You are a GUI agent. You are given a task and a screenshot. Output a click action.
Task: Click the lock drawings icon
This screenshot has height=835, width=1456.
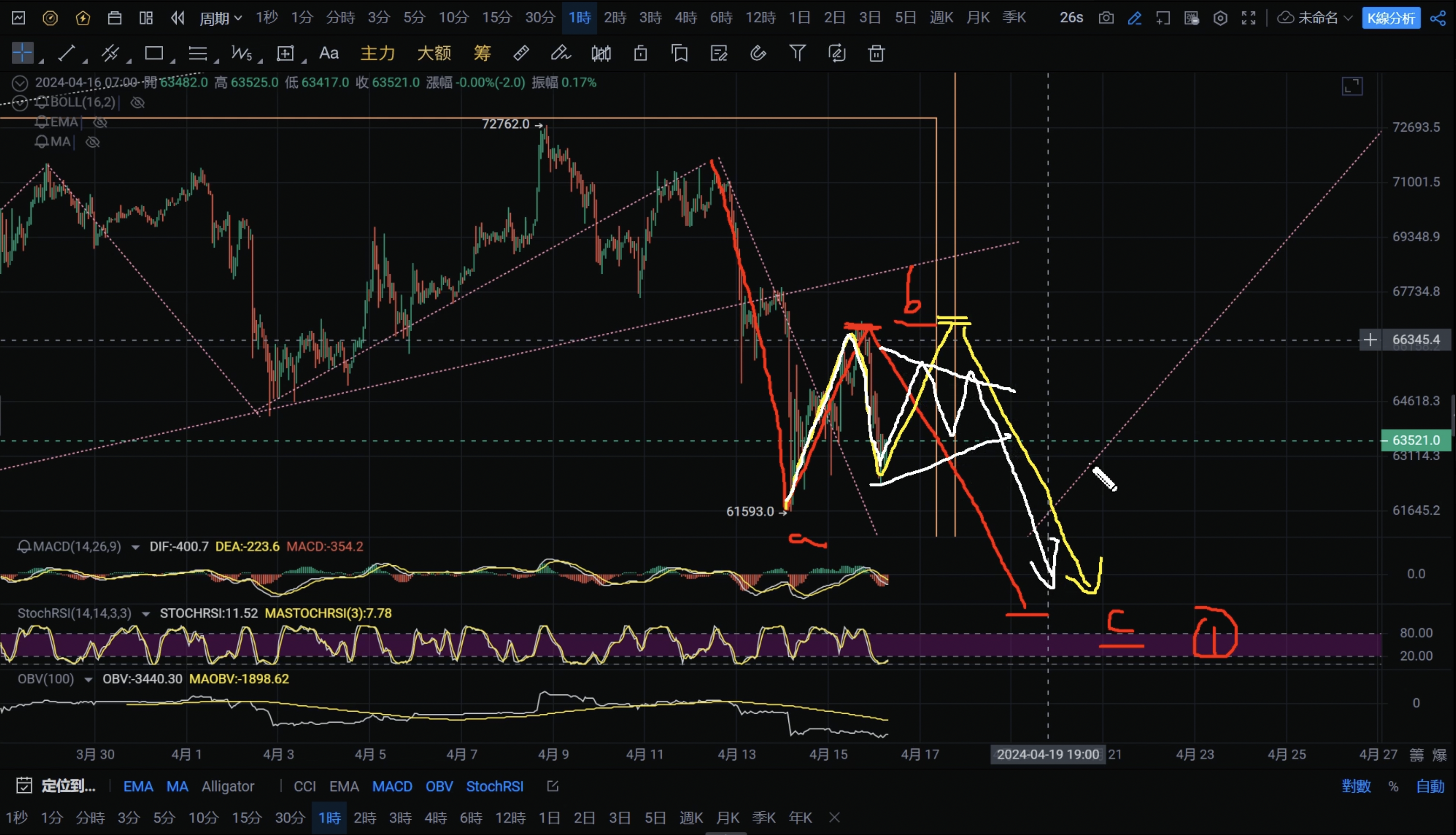click(x=641, y=53)
